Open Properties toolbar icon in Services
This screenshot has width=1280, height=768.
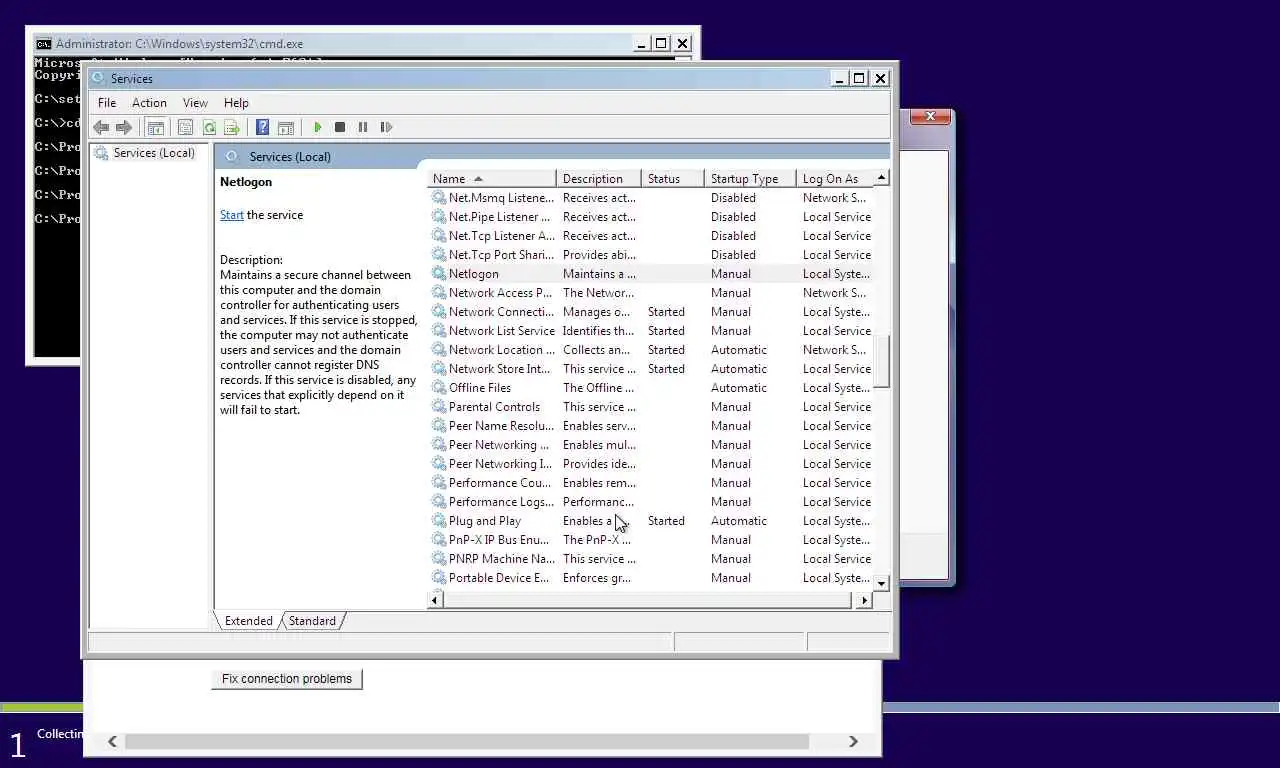pos(185,127)
